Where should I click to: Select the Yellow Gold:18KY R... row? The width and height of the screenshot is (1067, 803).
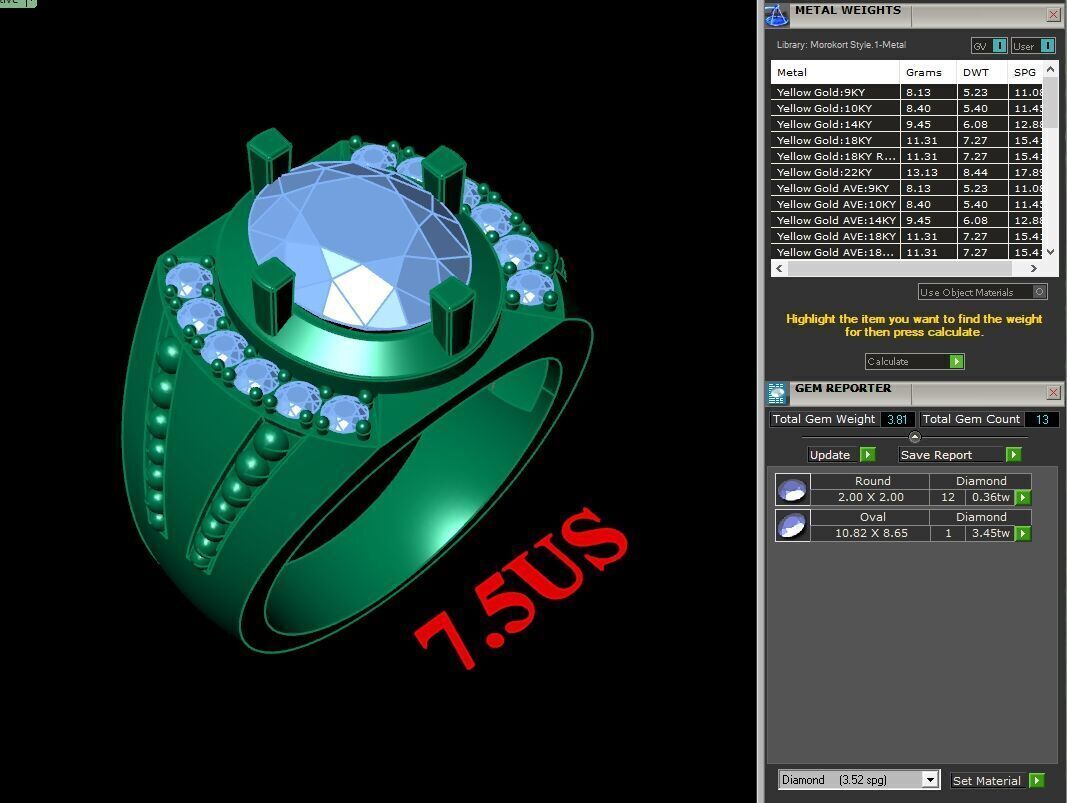907,156
